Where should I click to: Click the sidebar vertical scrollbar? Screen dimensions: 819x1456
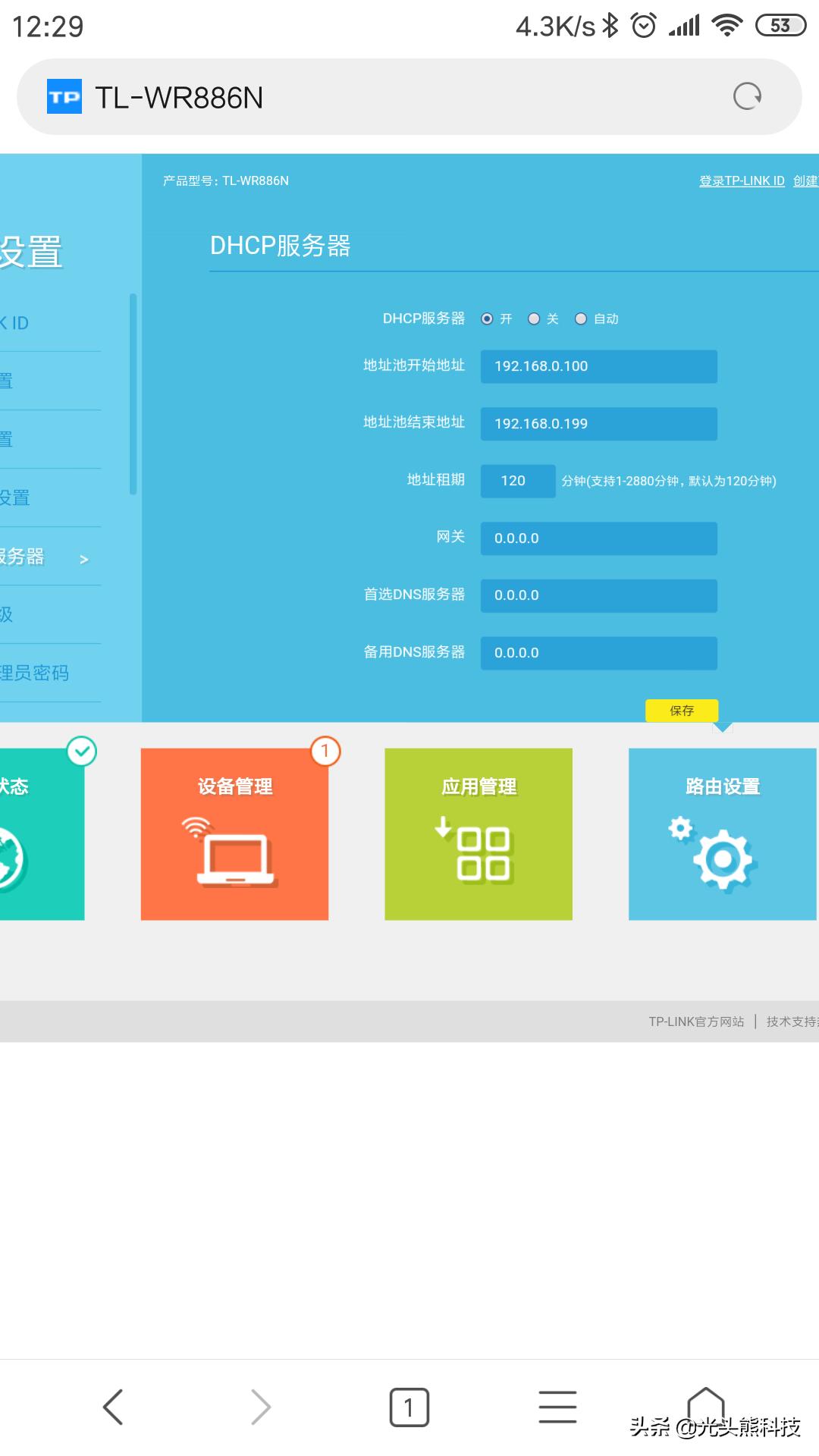pos(133,394)
